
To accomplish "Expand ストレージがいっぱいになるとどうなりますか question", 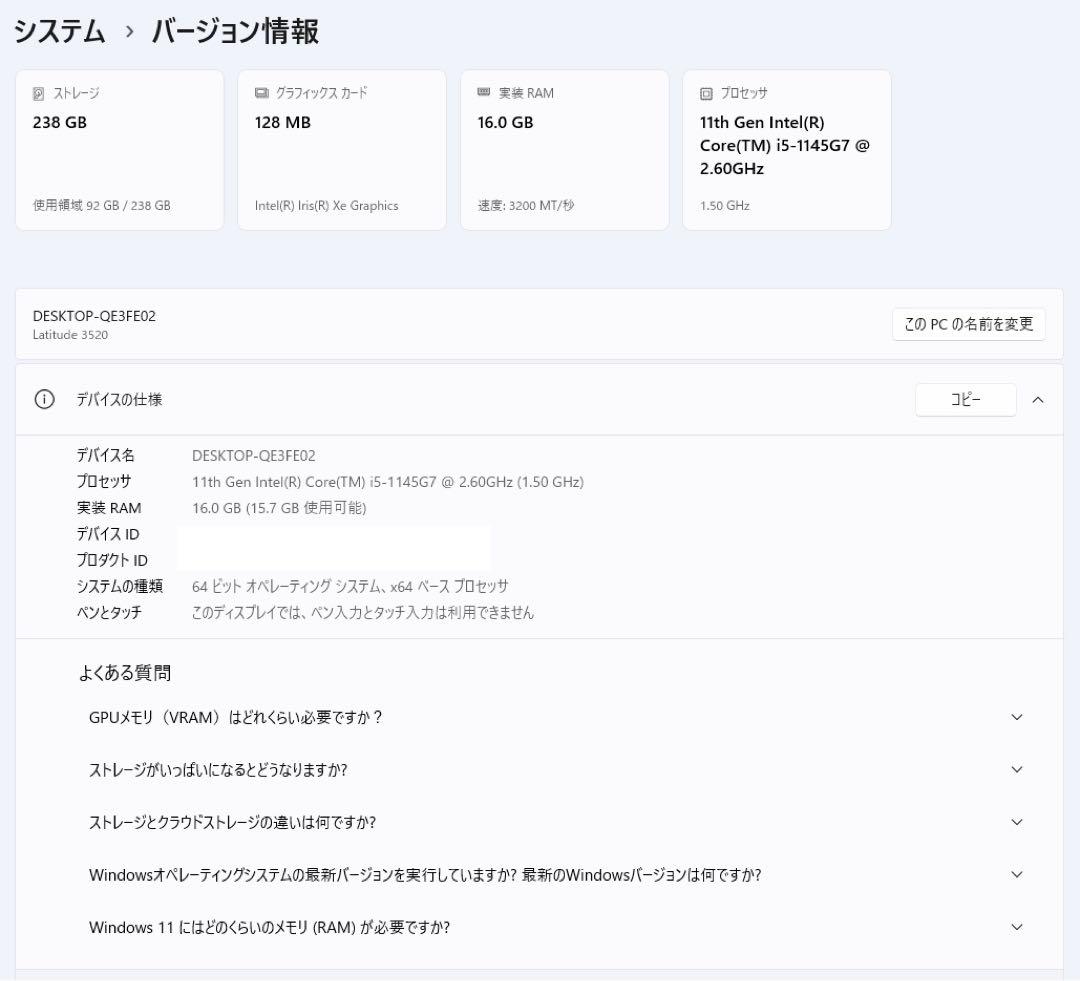I will pos(1017,770).
